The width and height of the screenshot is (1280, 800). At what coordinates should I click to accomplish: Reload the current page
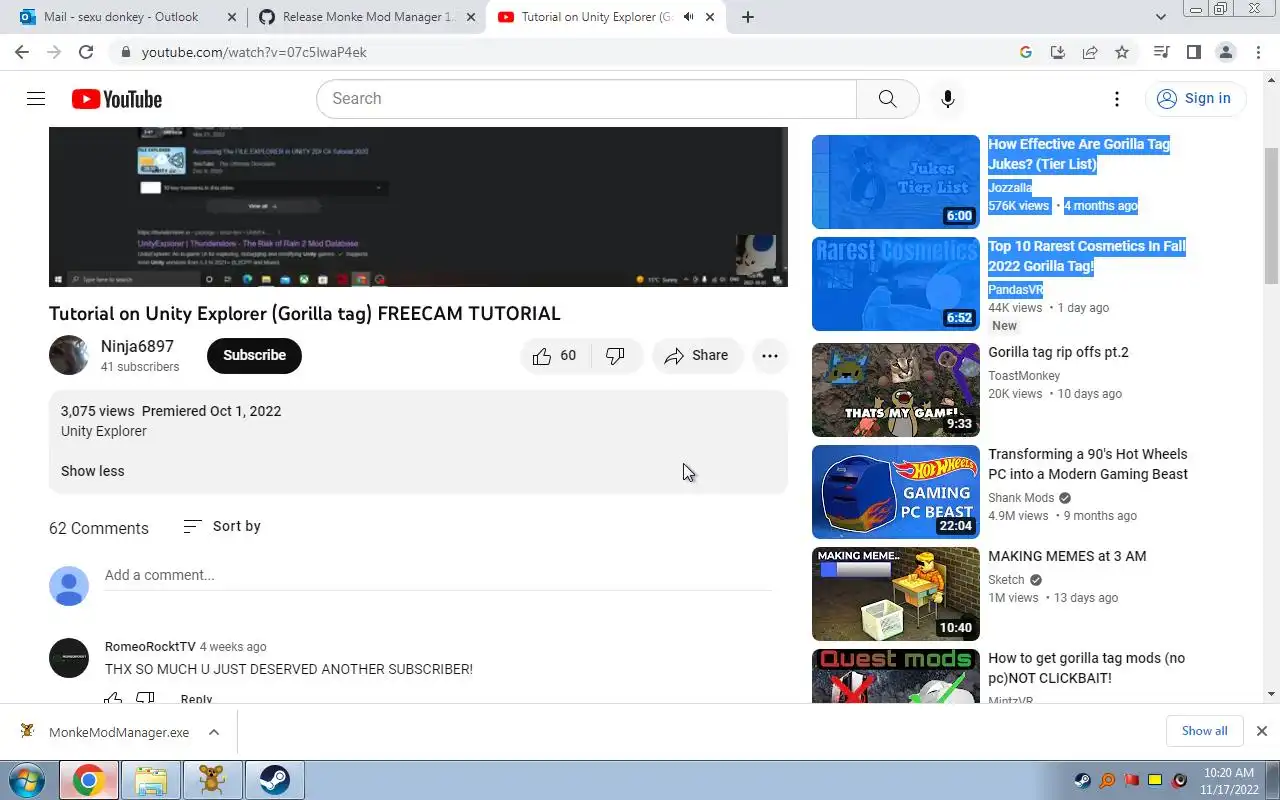(x=86, y=52)
